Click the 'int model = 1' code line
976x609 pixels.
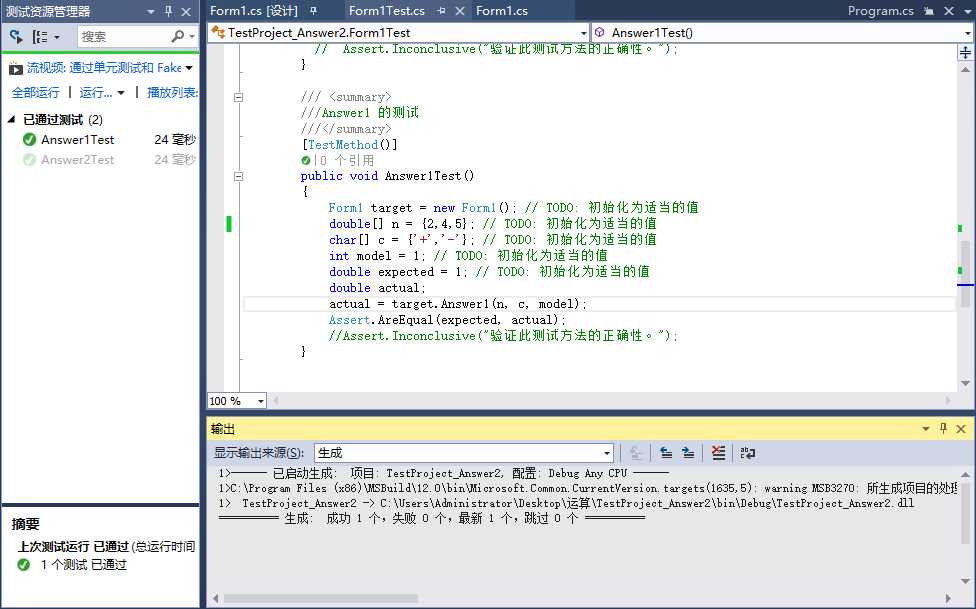468,256
